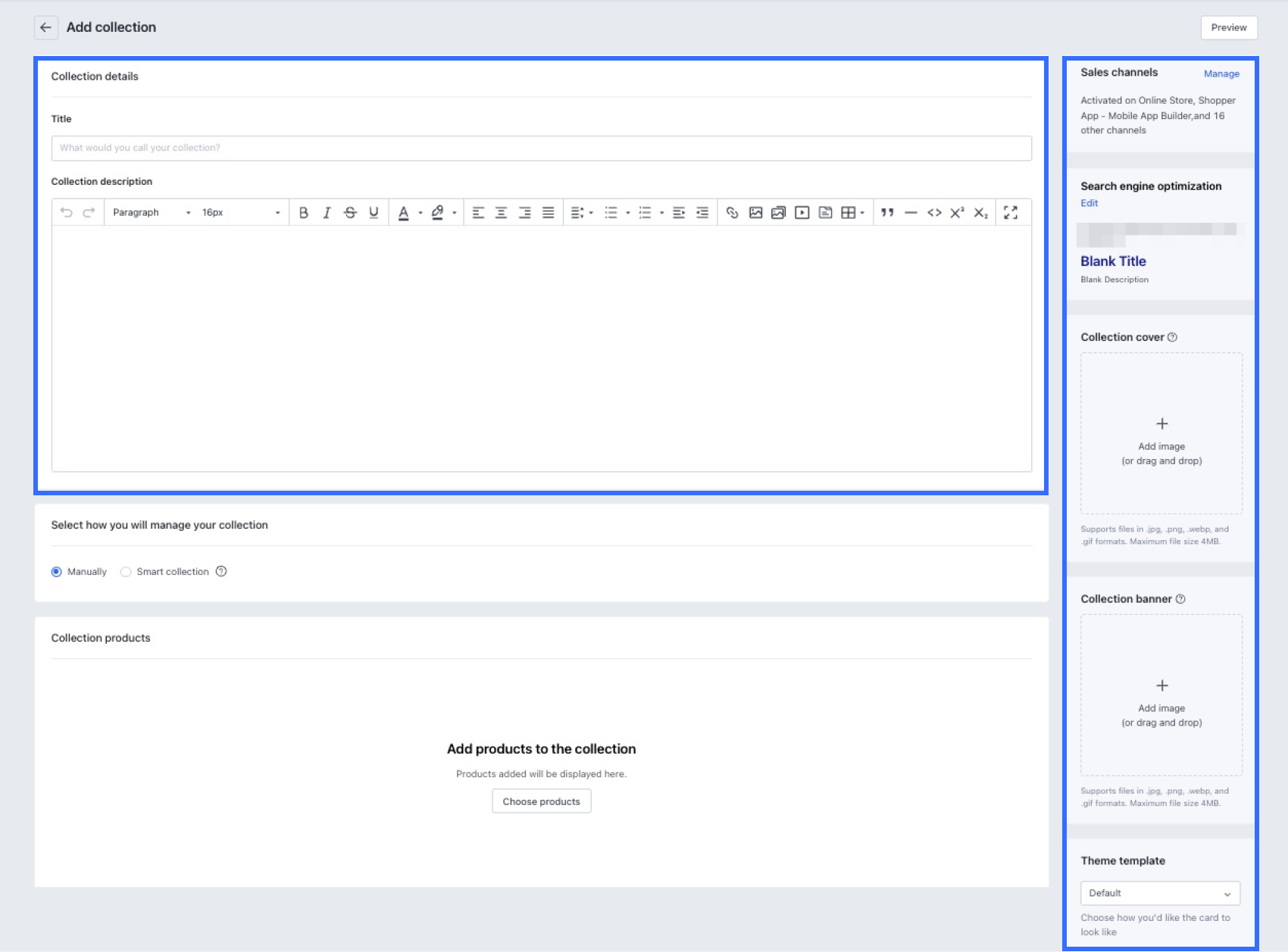Open the image gallery icon
Image resolution: width=1288 pixels, height=952 pixels.
[778, 213]
